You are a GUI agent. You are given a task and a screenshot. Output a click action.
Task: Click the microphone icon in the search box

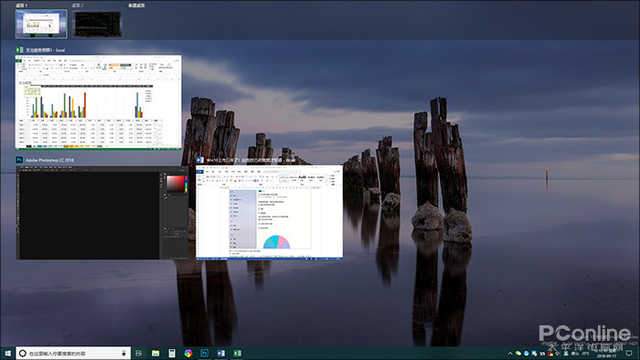click(124, 353)
